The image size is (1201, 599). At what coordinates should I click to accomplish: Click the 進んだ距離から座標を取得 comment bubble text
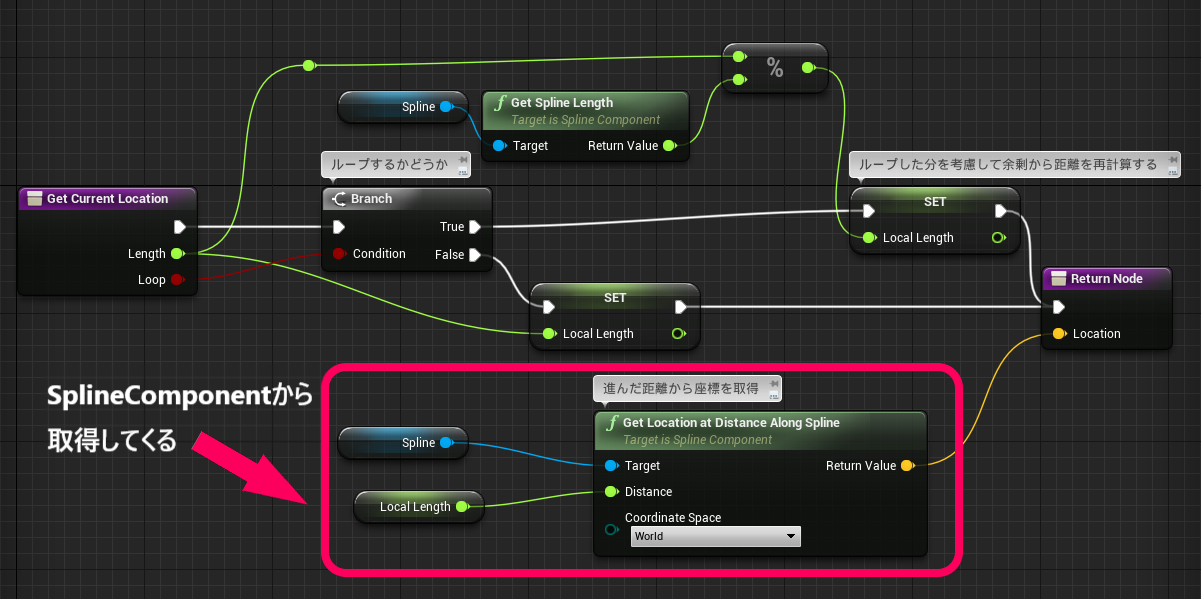[681, 388]
